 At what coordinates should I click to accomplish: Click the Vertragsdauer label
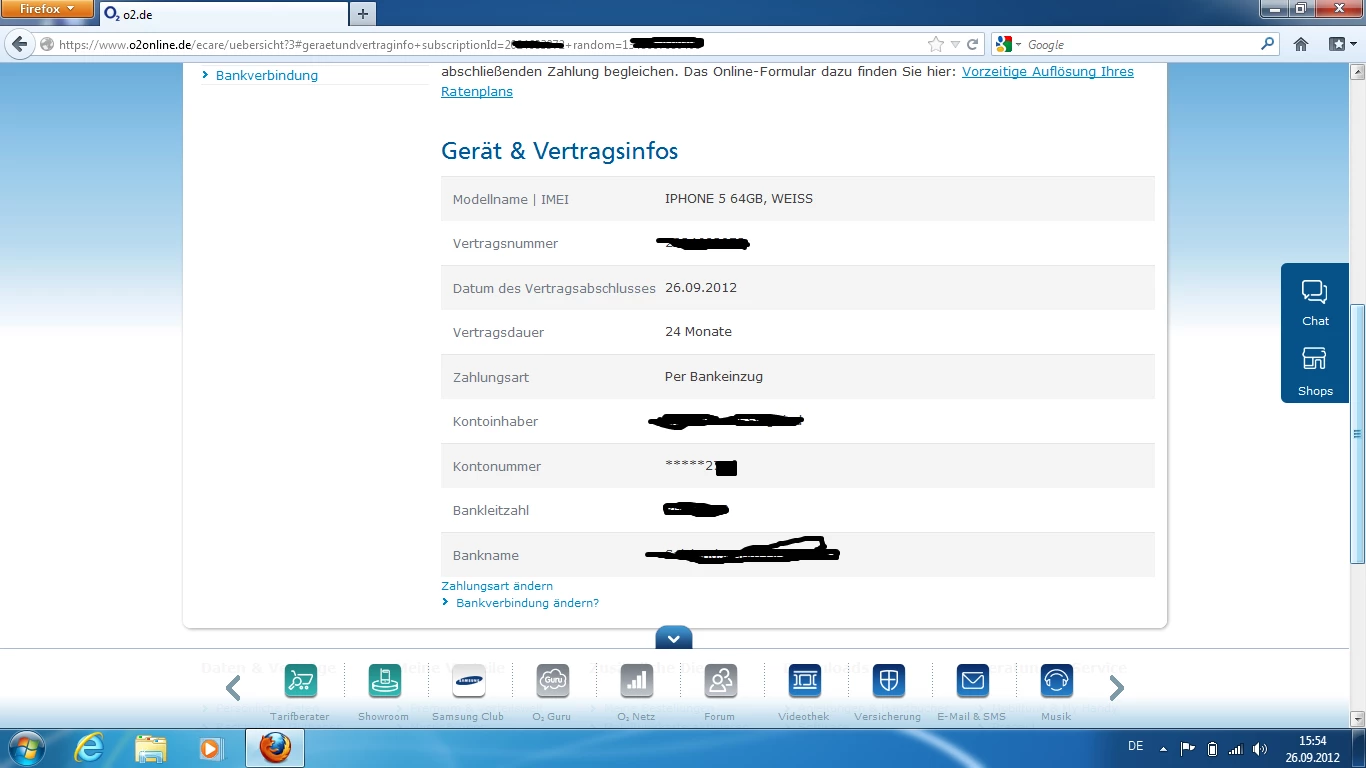pos(498,332)
